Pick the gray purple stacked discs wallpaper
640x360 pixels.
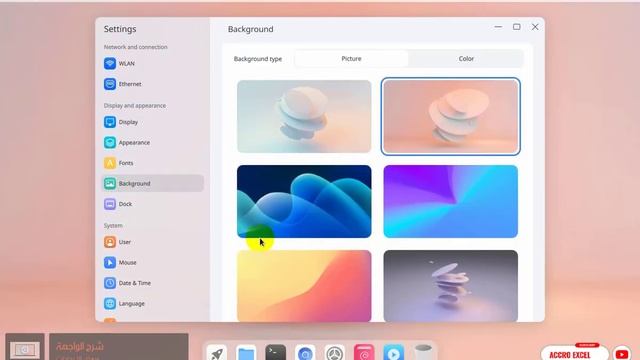click(451, 286)
